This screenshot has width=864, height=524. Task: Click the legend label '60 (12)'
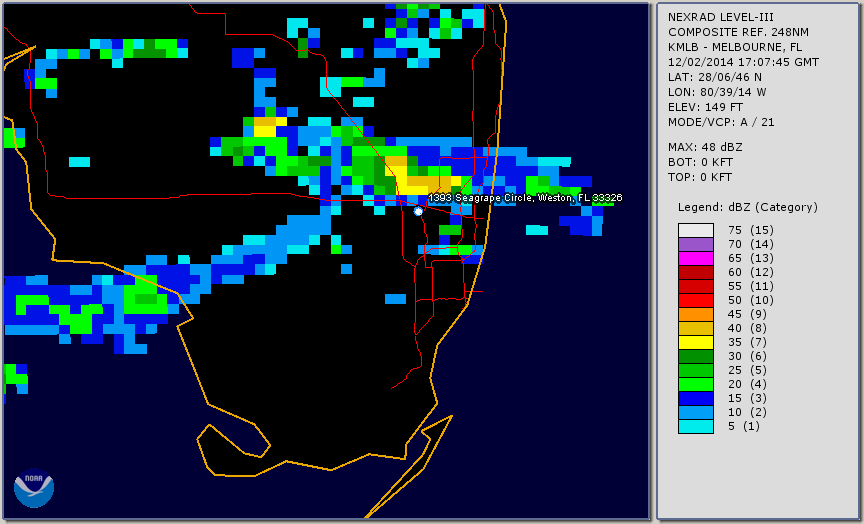click(x=750, y=272)
